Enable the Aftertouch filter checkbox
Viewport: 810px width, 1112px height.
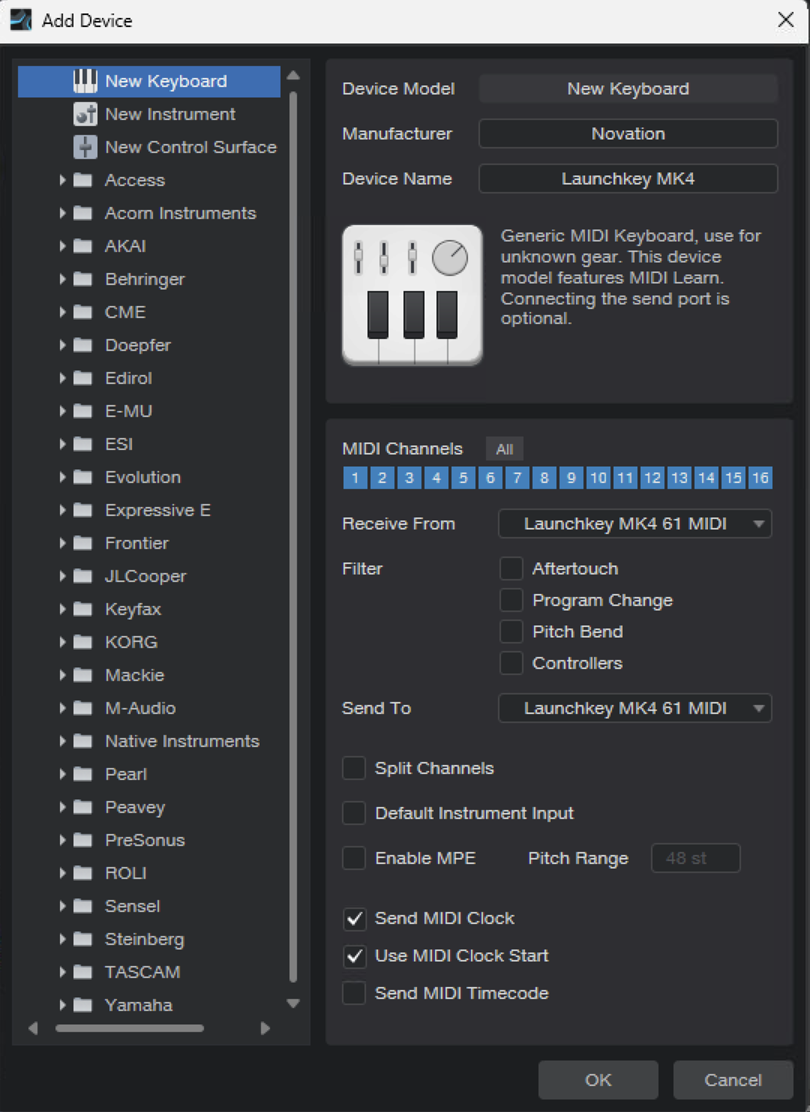click(511, 569)
